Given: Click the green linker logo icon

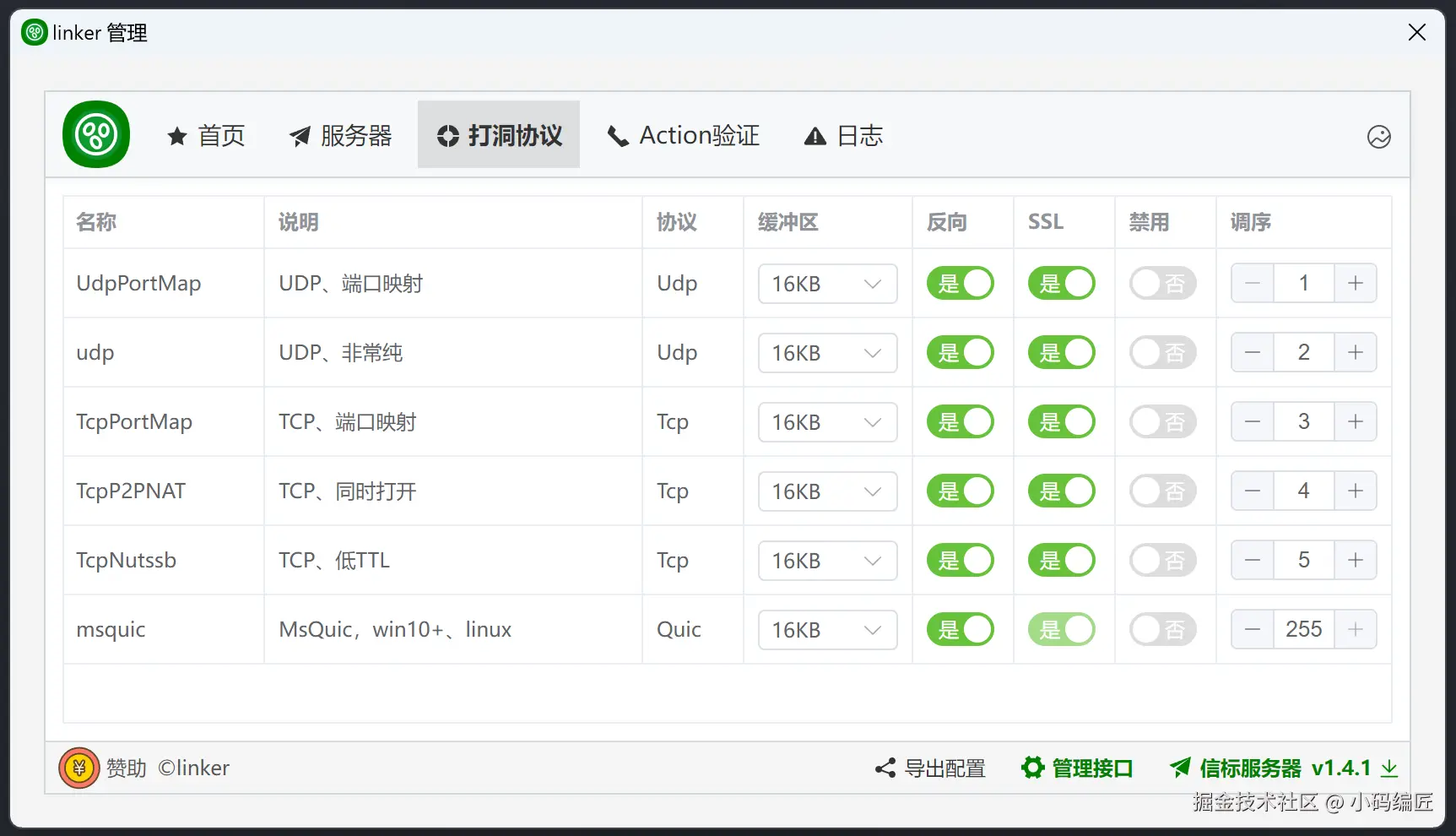Looking at the screenshot, I should [96, 134].
